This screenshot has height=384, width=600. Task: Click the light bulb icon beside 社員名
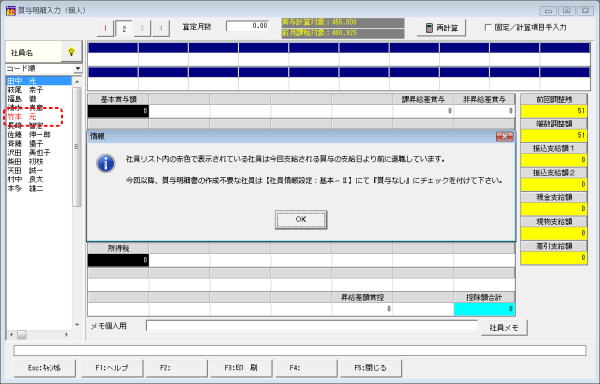pos(71,52)
